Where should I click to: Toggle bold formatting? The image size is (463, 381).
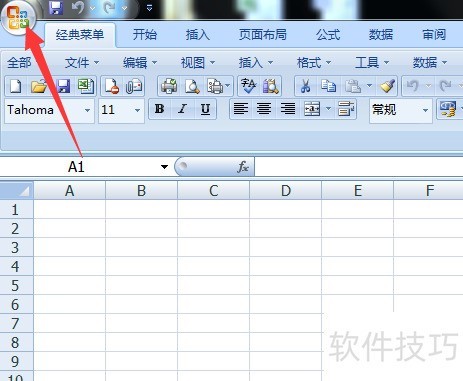click(x=159, y=109)
